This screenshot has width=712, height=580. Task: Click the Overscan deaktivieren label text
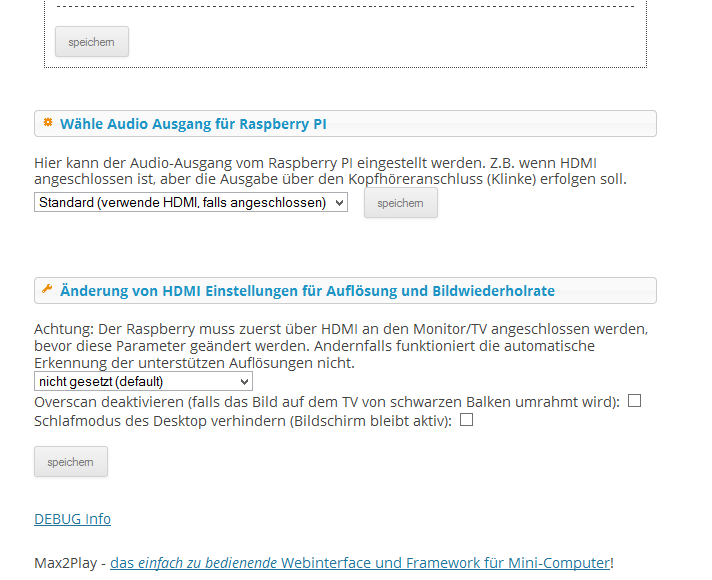(x=327, y=402)
